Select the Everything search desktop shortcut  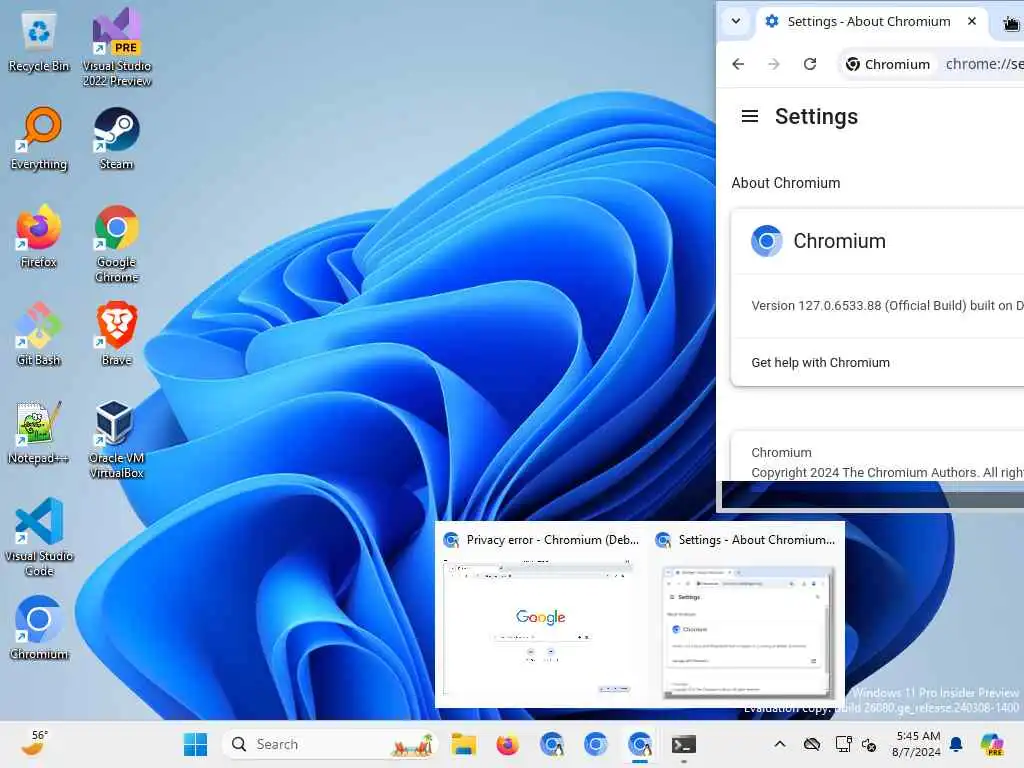[39, 139]
